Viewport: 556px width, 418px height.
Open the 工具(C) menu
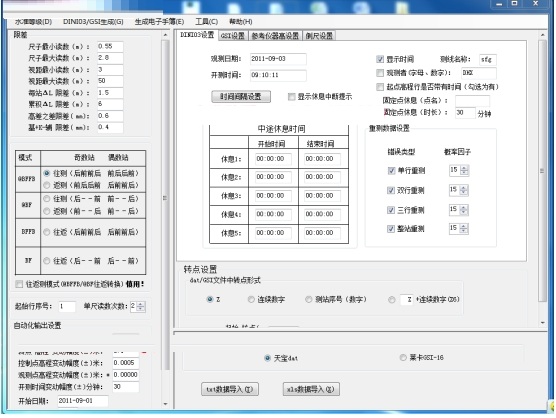[206, 22]
